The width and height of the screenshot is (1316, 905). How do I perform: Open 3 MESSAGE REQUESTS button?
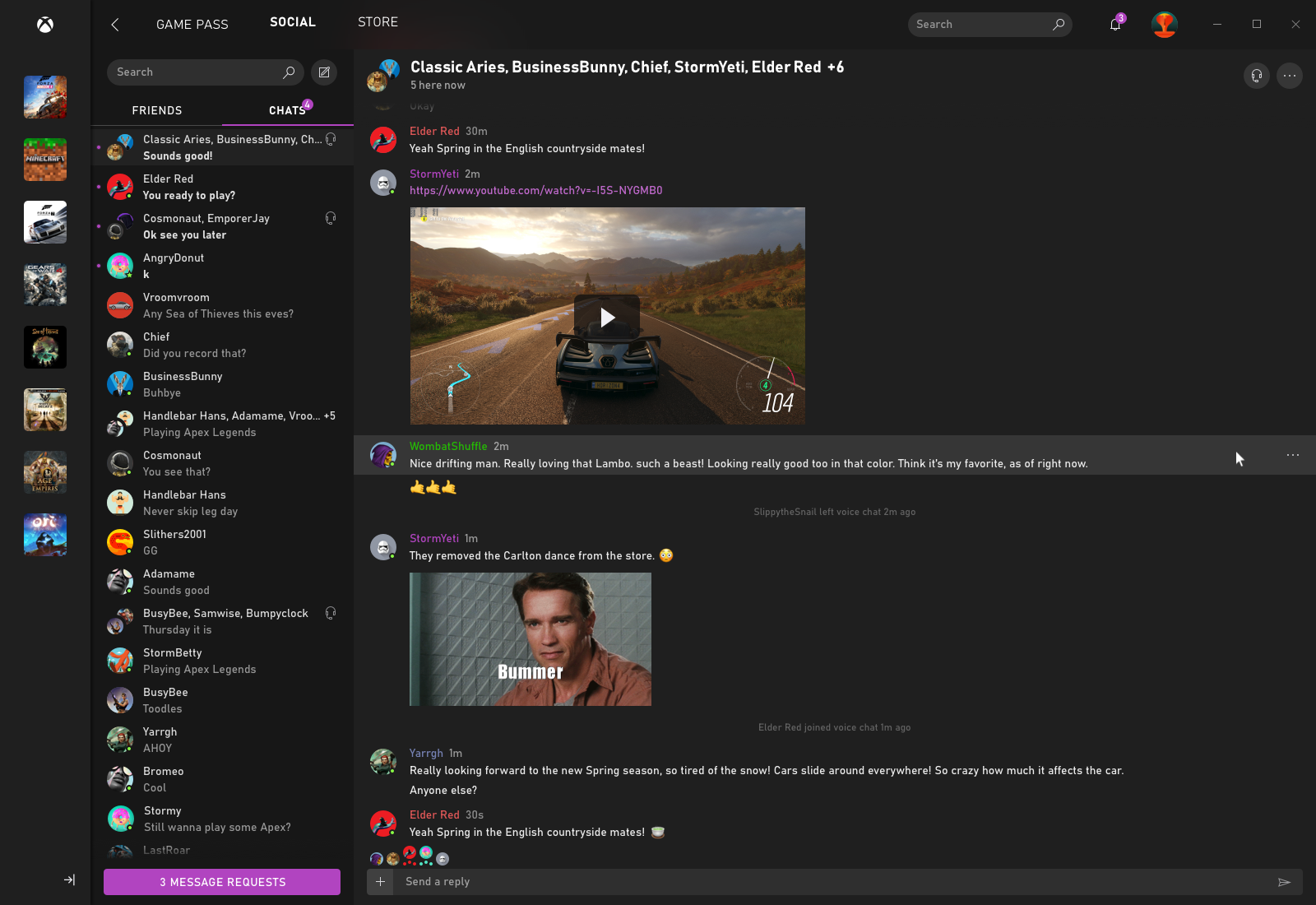click(x=222, y=882)
